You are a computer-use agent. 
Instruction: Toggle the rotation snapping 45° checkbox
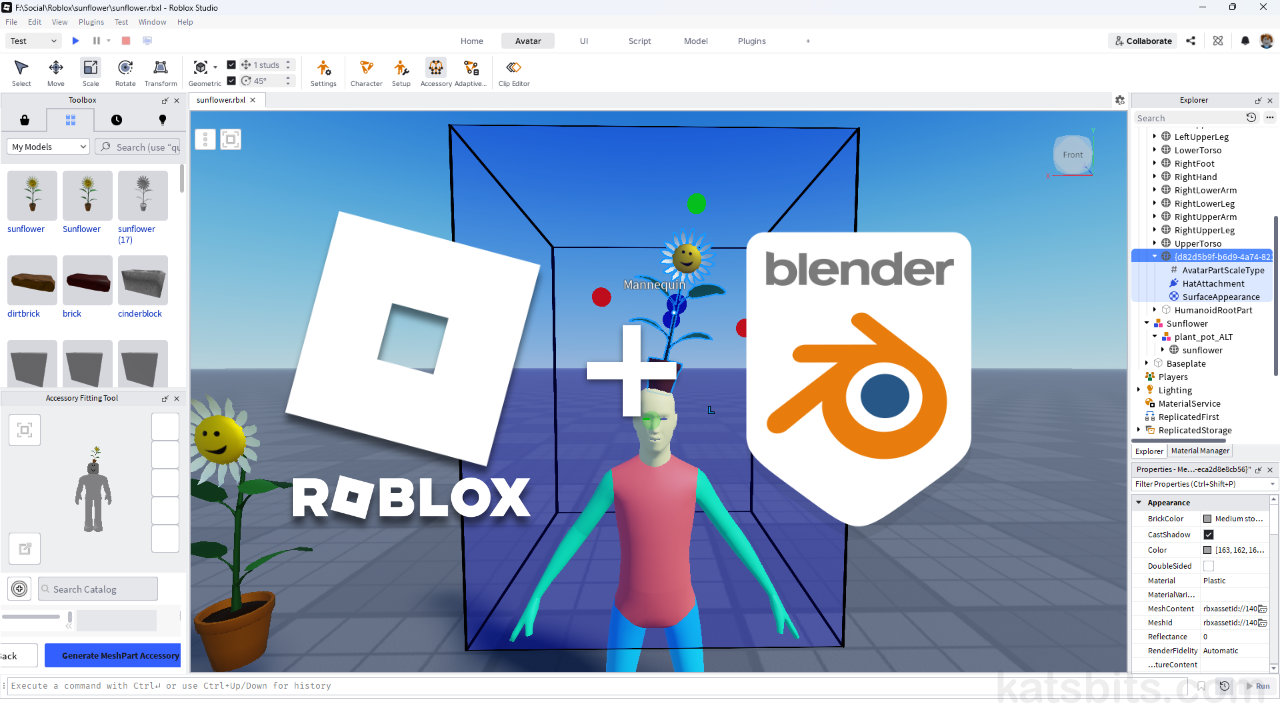[x=232, y=81]
